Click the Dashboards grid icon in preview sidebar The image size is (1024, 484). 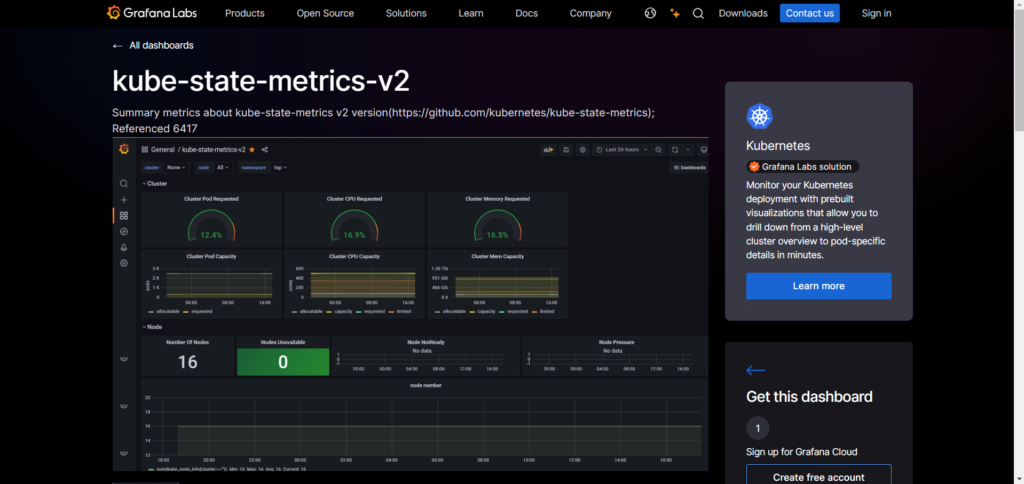124,216
